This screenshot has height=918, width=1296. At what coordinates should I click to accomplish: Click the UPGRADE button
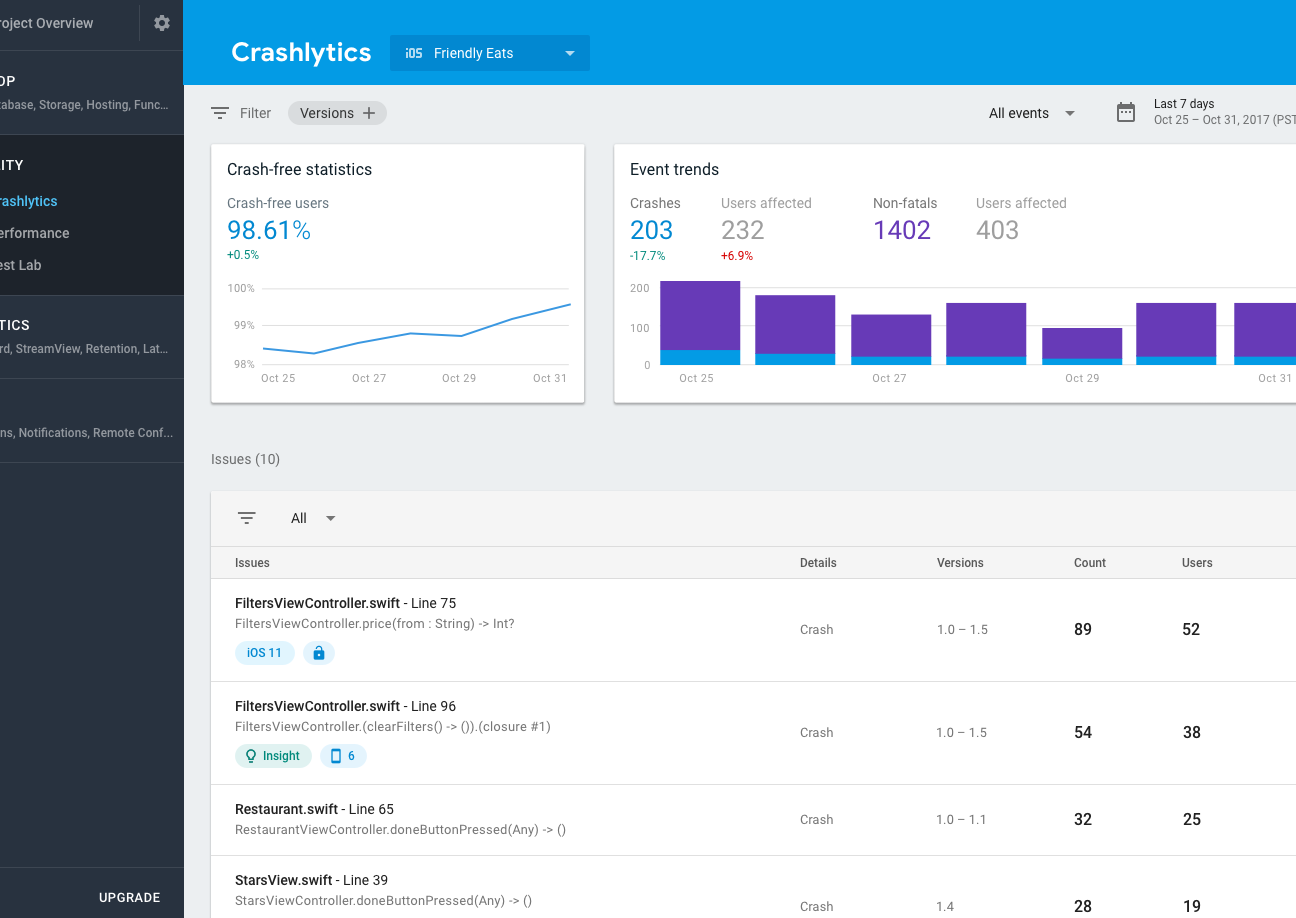coord(130,897)
